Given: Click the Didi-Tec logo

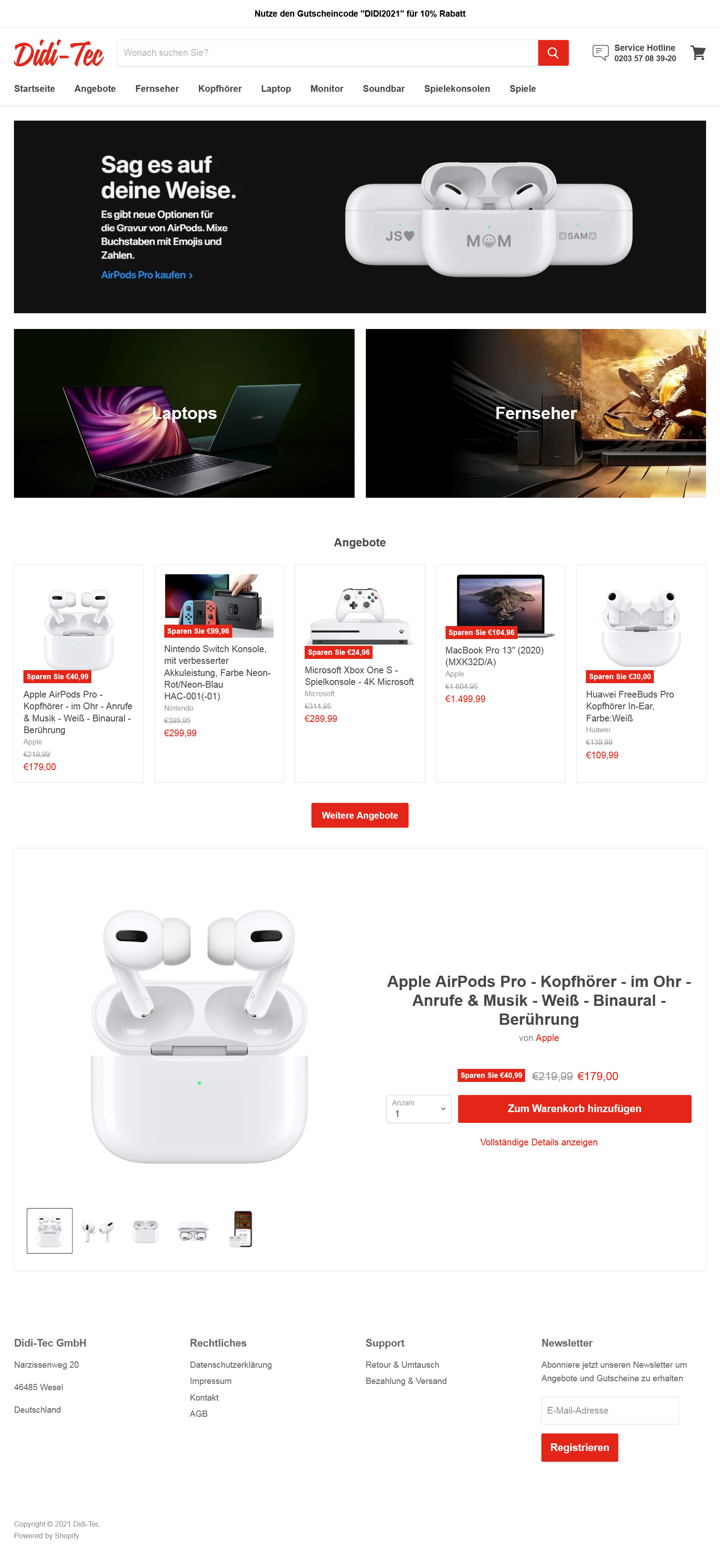Looking at the screenshot, I should (x=59, y=54).
